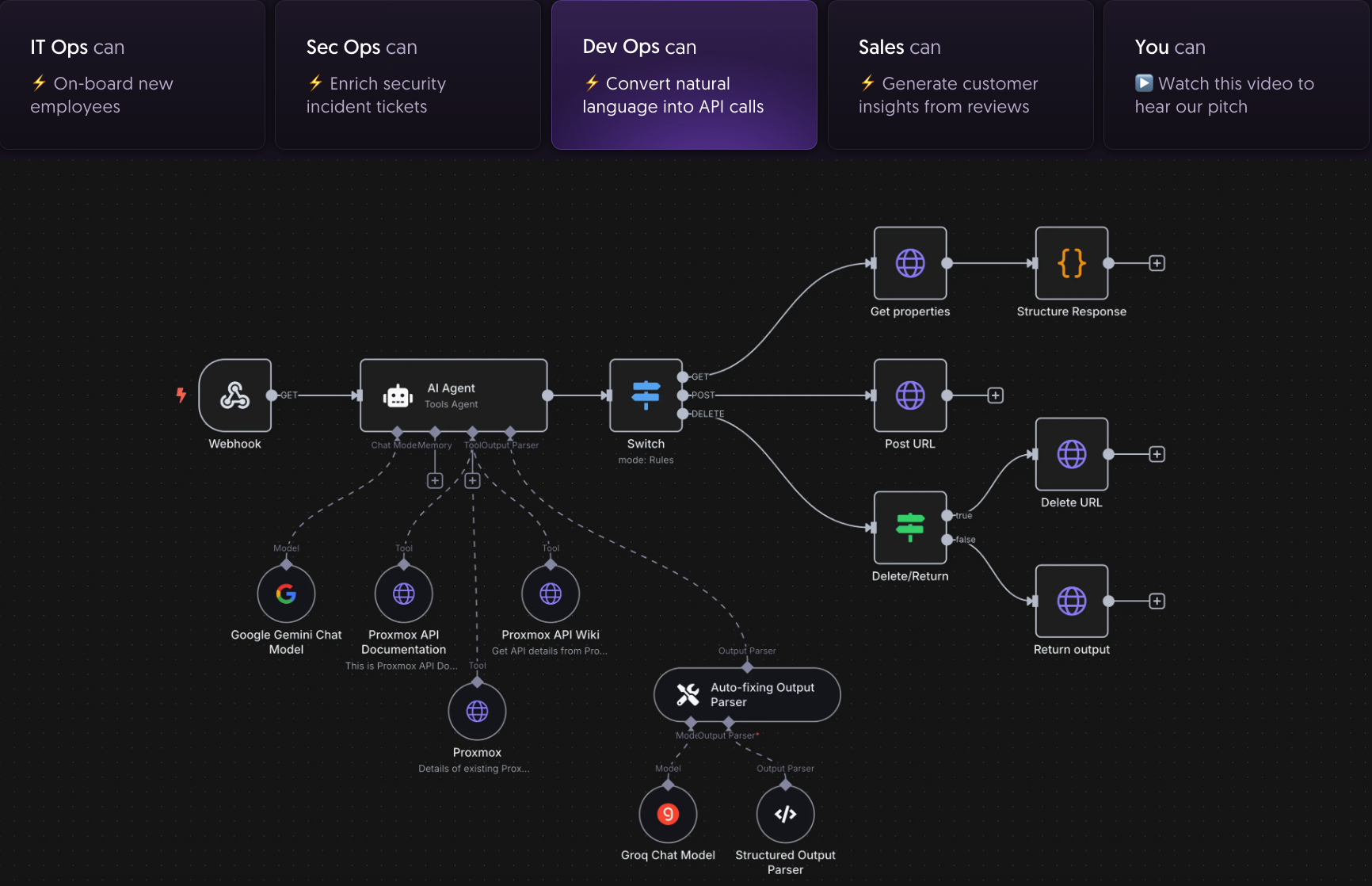Select the Switch node icon
1372x886 pixels.
click(x=646, y=395)
